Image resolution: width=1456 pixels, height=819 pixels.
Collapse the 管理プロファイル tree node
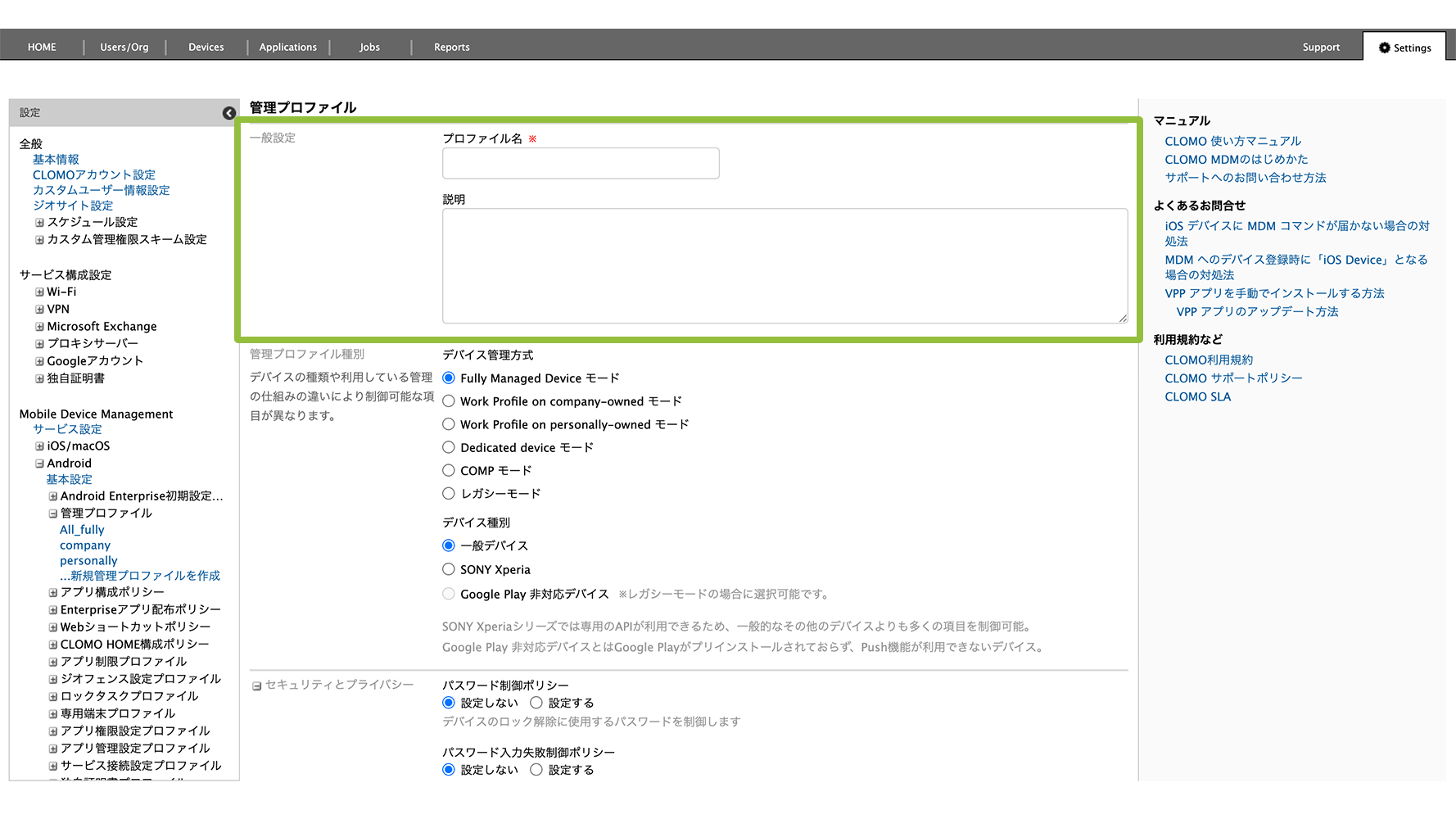(52, 514)
